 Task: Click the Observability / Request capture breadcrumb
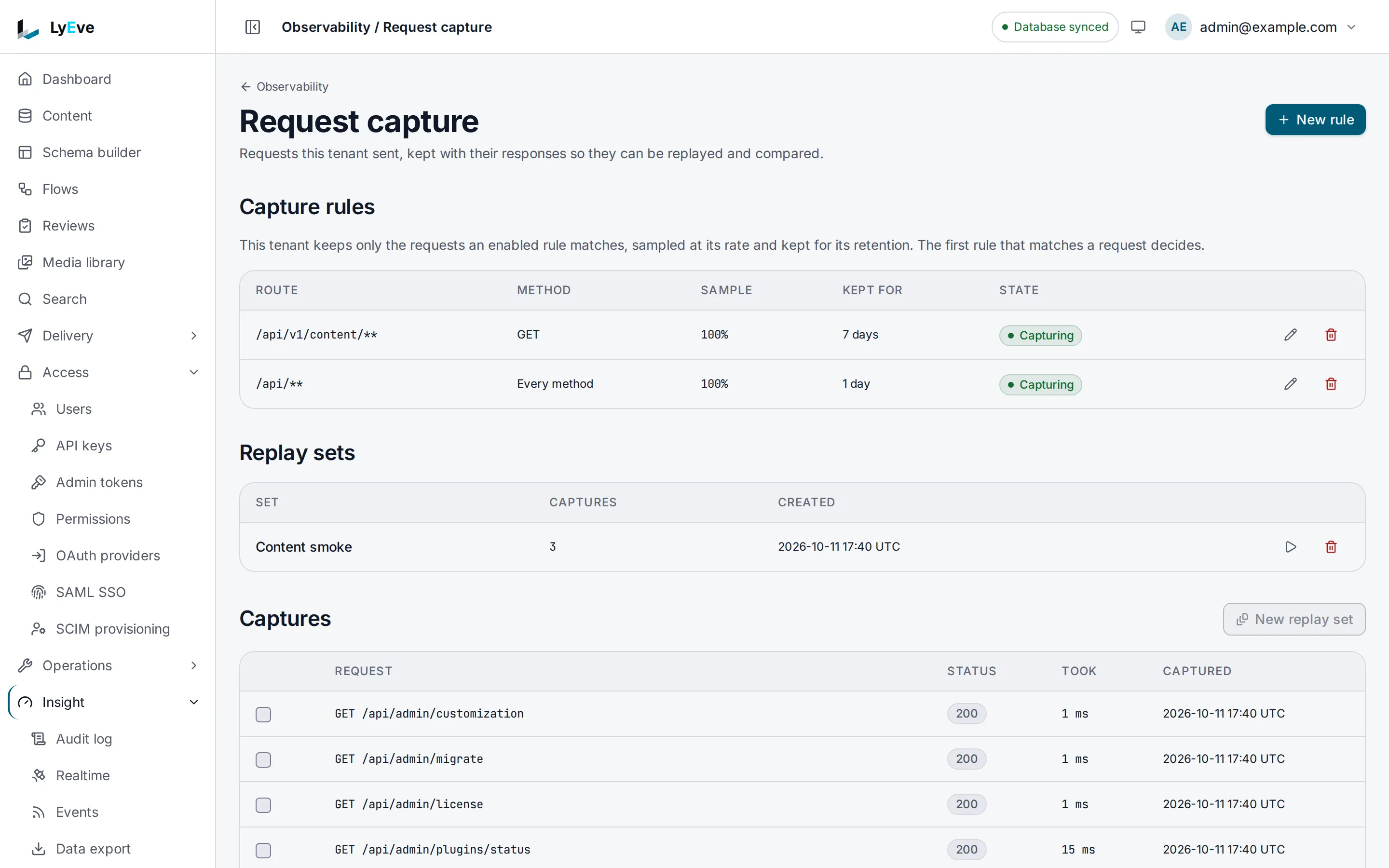point(386,27)
